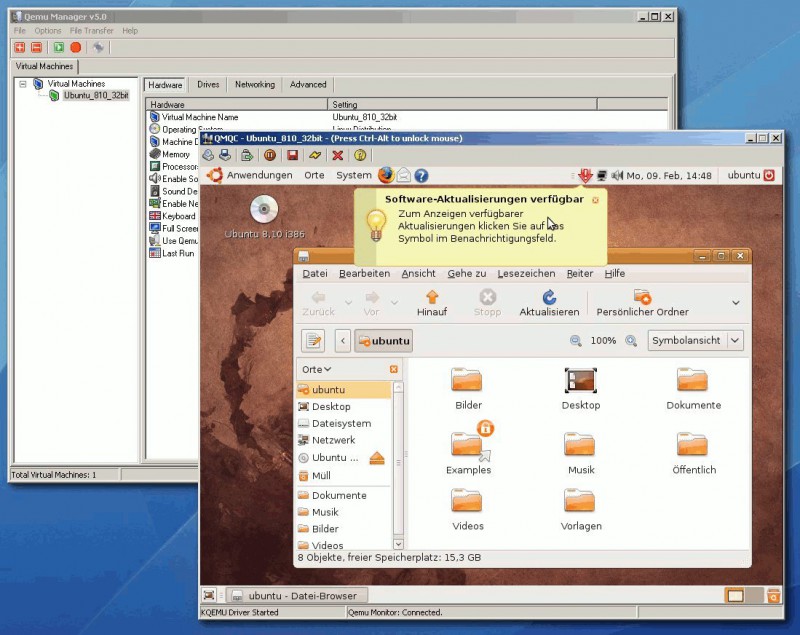Mute audio via the panel speaker icon
This screenshot has width=800, height=635.
[617, 175]
